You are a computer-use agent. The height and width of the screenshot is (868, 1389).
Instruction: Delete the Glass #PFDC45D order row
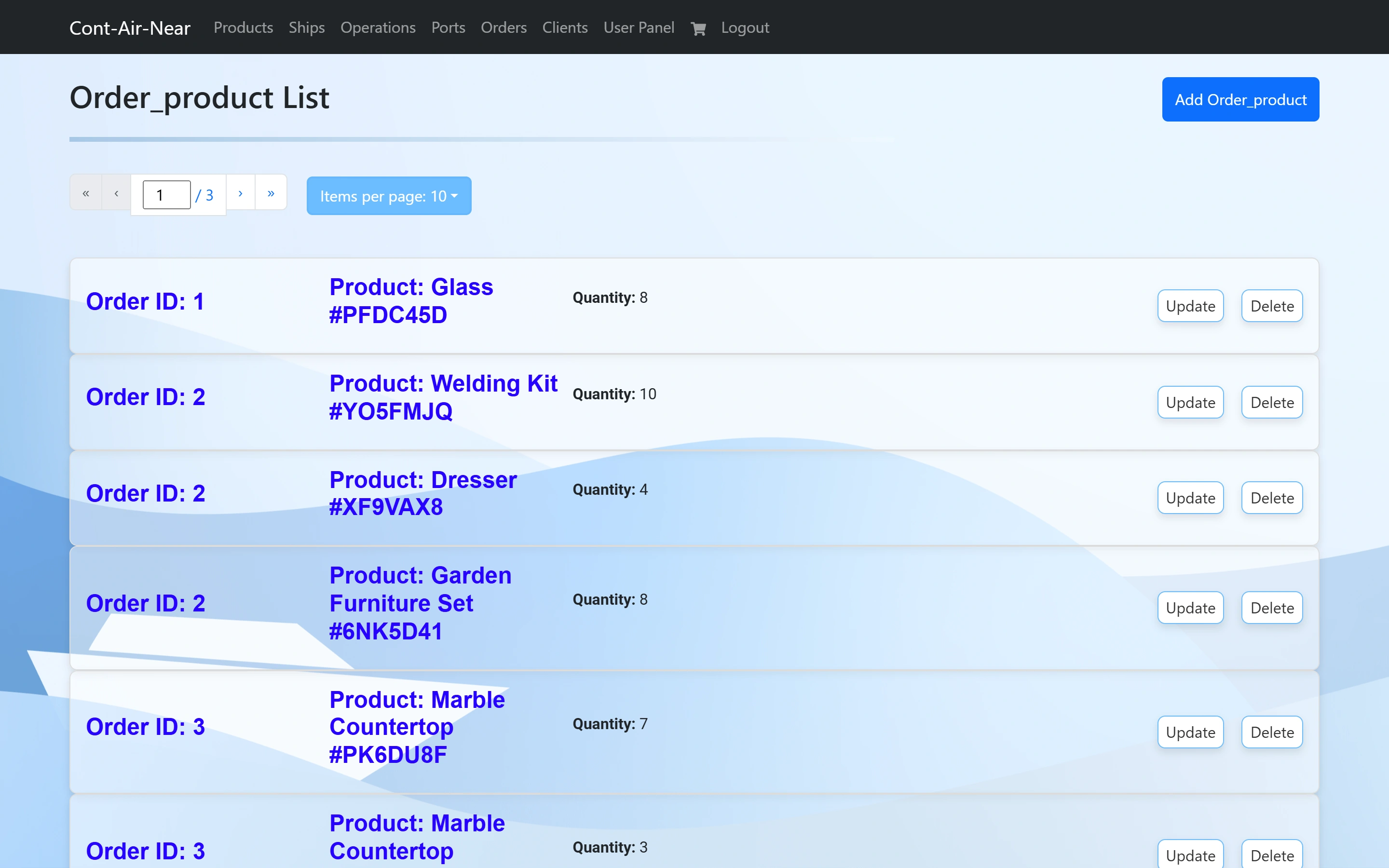(x=1272, y=306)
